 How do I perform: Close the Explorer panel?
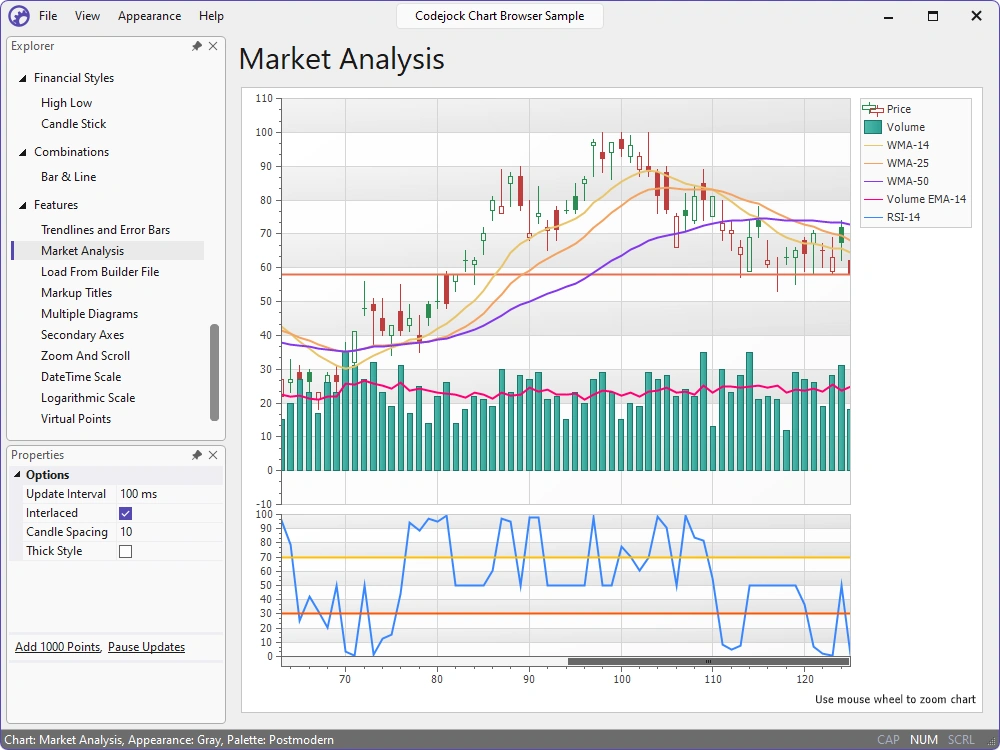click(213, 46)
